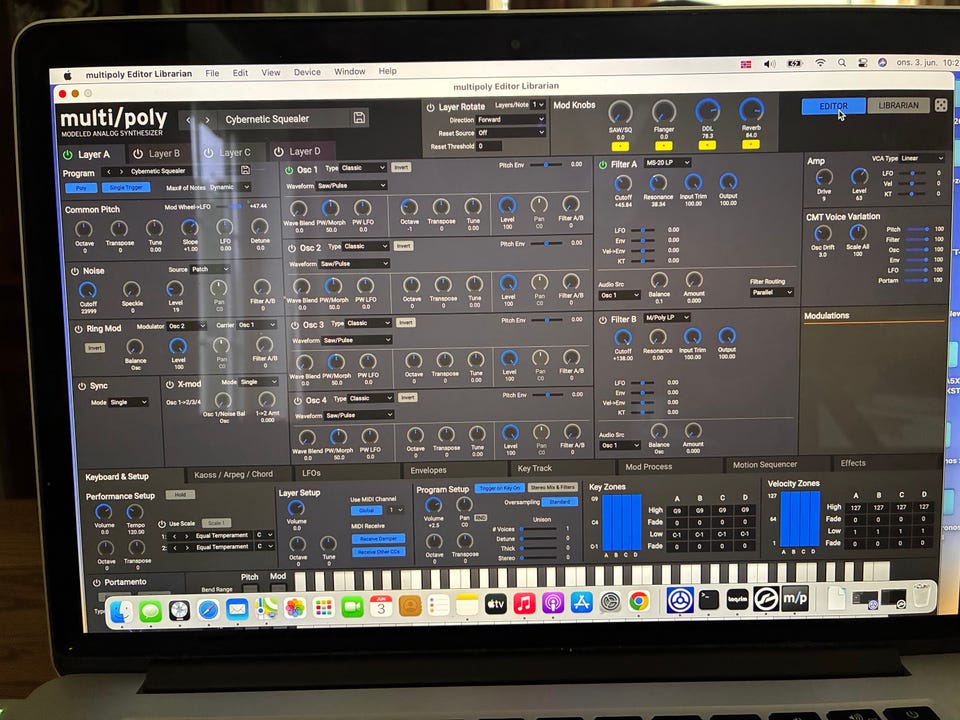The width and height of the screenshot is (960, 720).
Task: Click the Key Zones blue bar display
Action: (621, 523)
